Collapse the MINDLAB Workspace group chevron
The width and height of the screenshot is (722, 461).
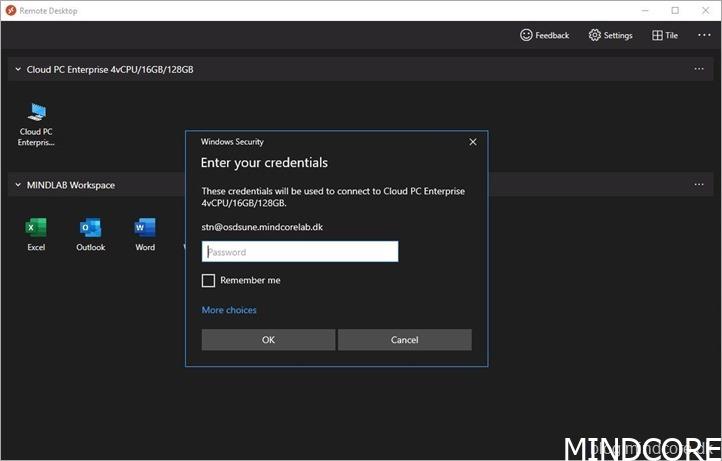pos(17,185)
